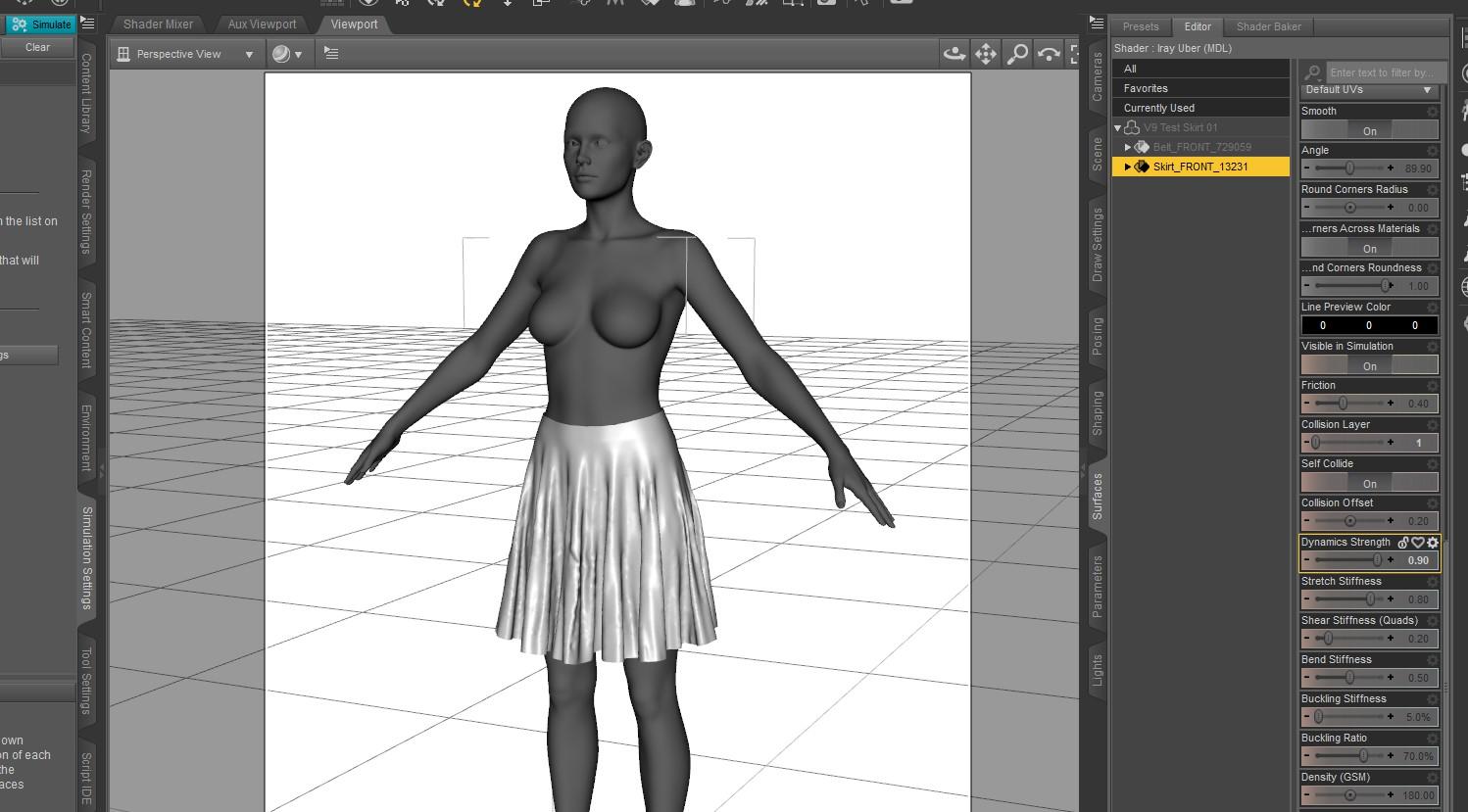Screen dimensions: 1468x812
Task: Show All surface properties
Action: (1200, 69)
